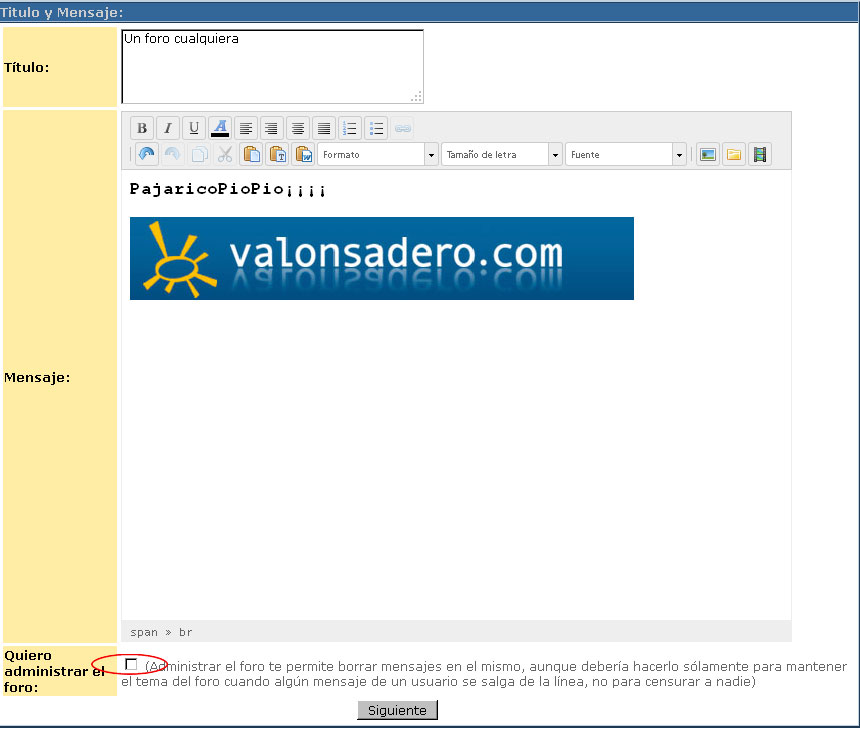This screenshot has width=860, height=730.
Task: Align message text to the left
Action: tap(246, 128)
